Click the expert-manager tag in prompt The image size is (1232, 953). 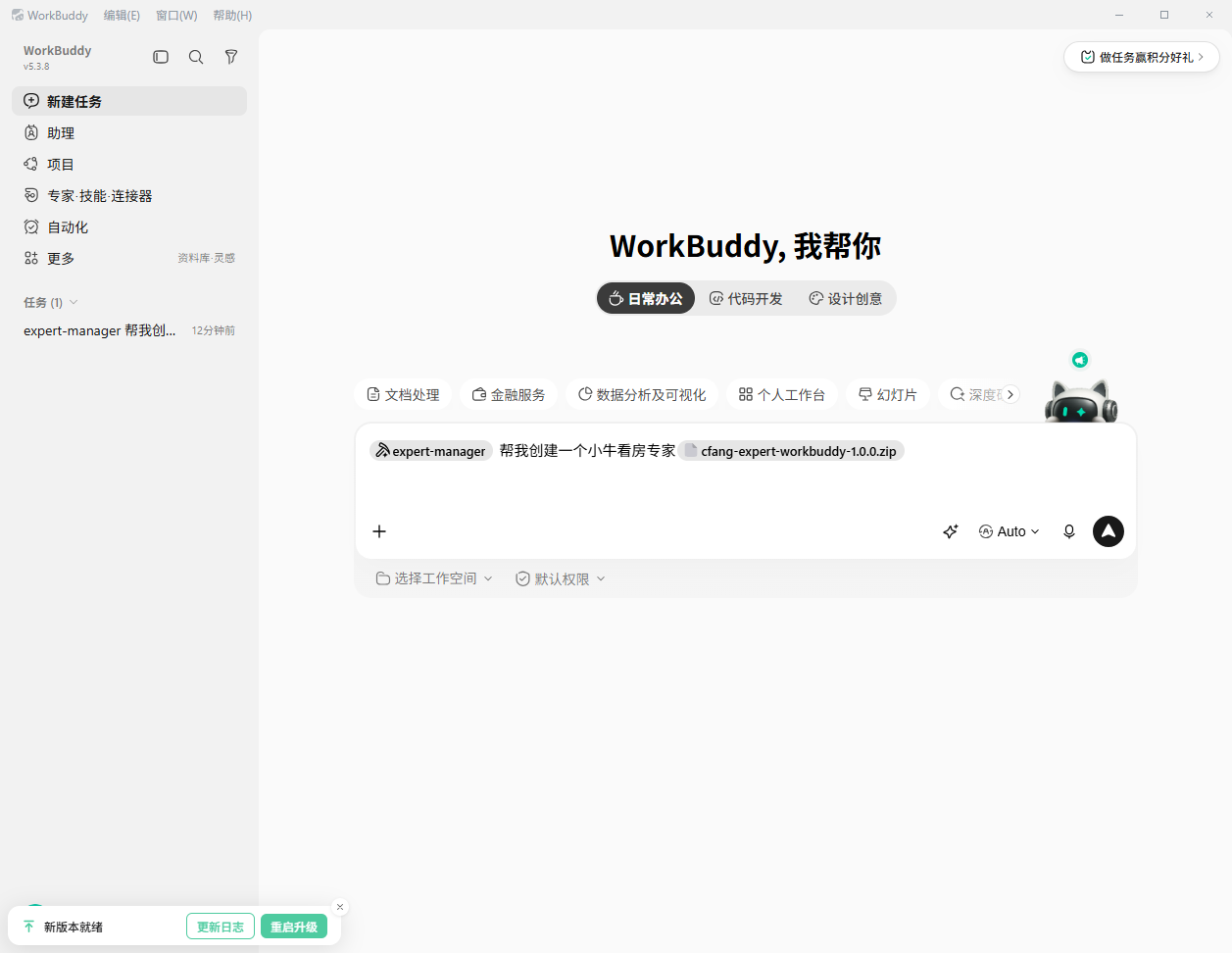(431, 451)
